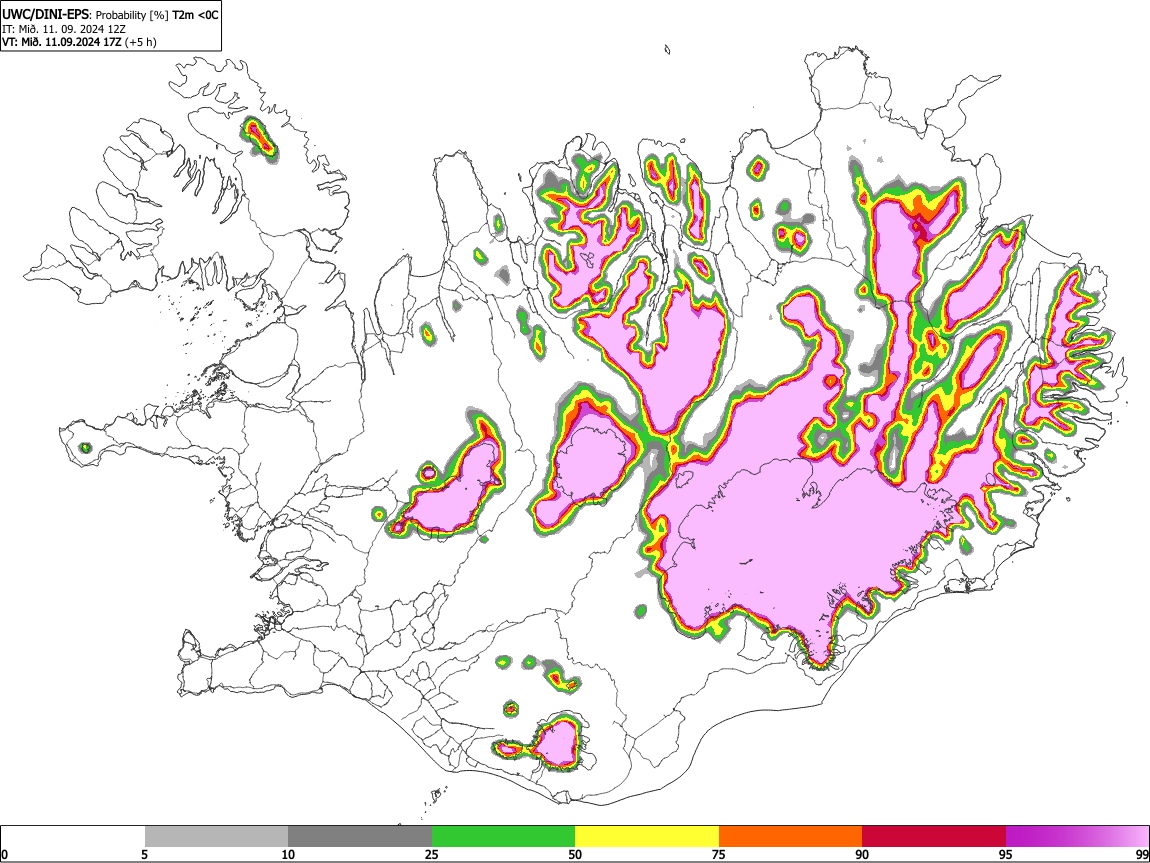Click legend tick label 90
This screenshot has height=863, width=1150.
tap(862, 854)
